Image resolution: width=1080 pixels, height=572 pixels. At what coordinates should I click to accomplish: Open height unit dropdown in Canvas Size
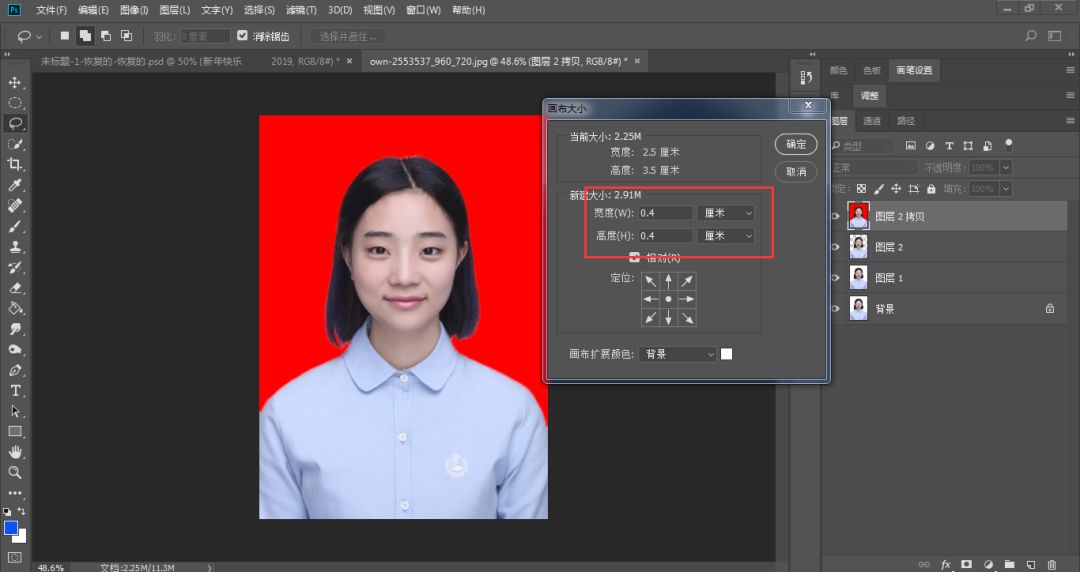[x=727, y=236]
